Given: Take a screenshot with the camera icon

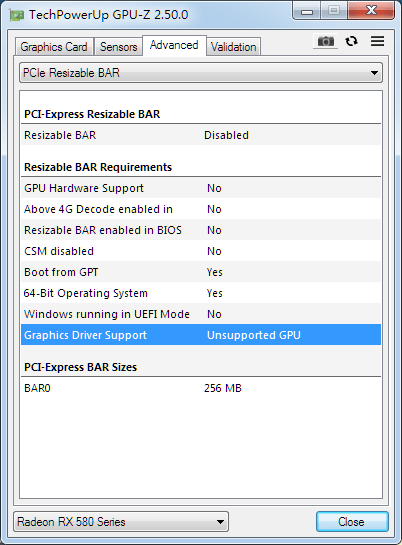Looking at the screenshot, I should (326, 41).
